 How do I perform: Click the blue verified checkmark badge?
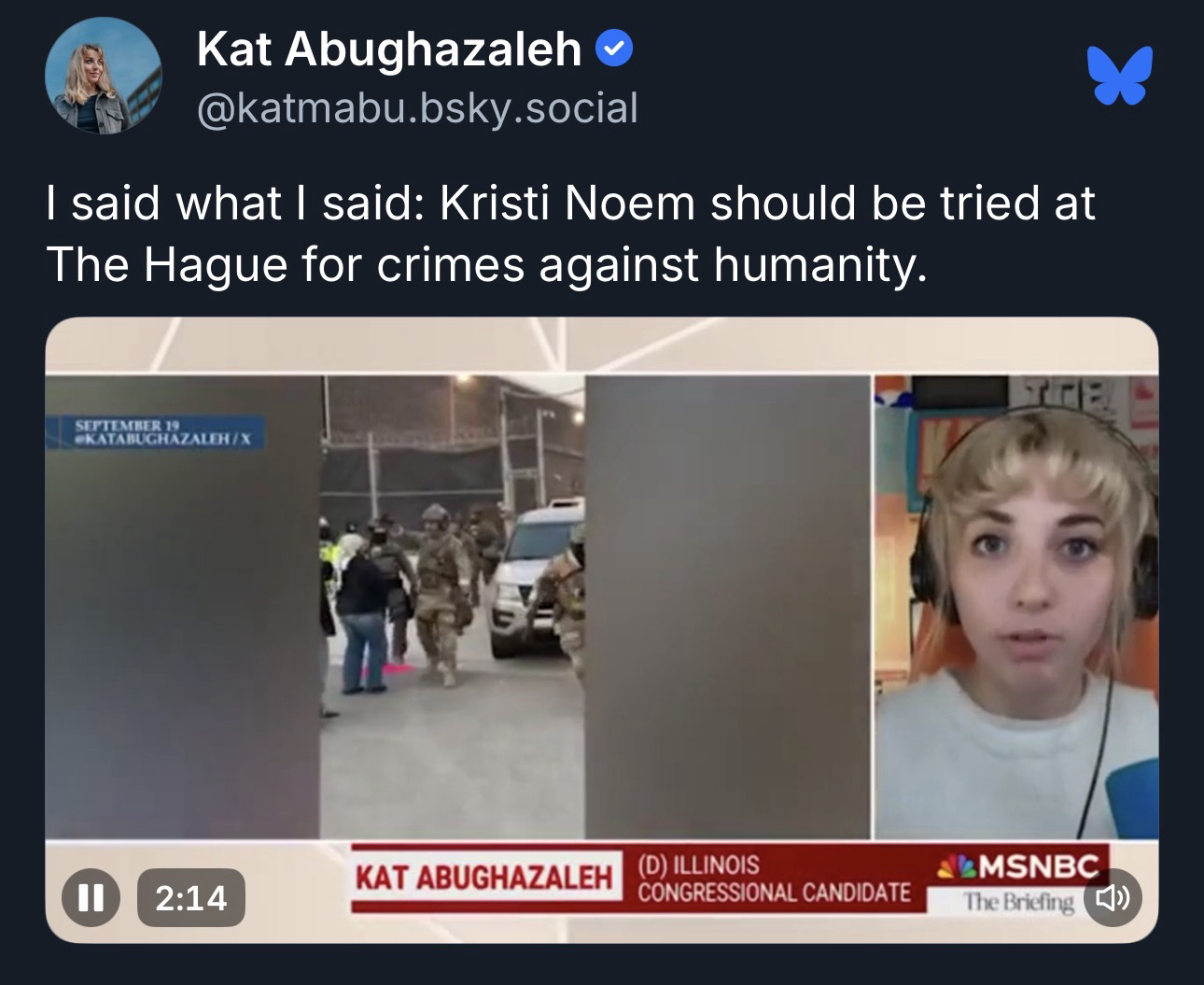pos(612,49)
